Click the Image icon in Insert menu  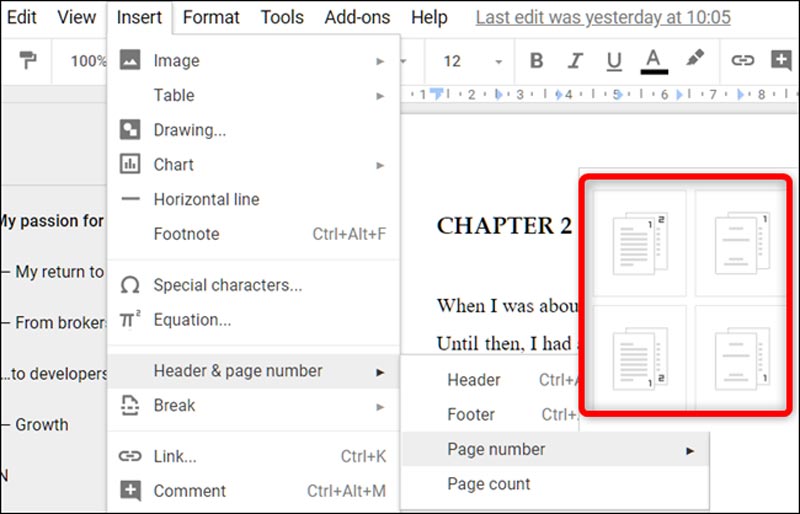pyautogui.click(x=130, y=60)
